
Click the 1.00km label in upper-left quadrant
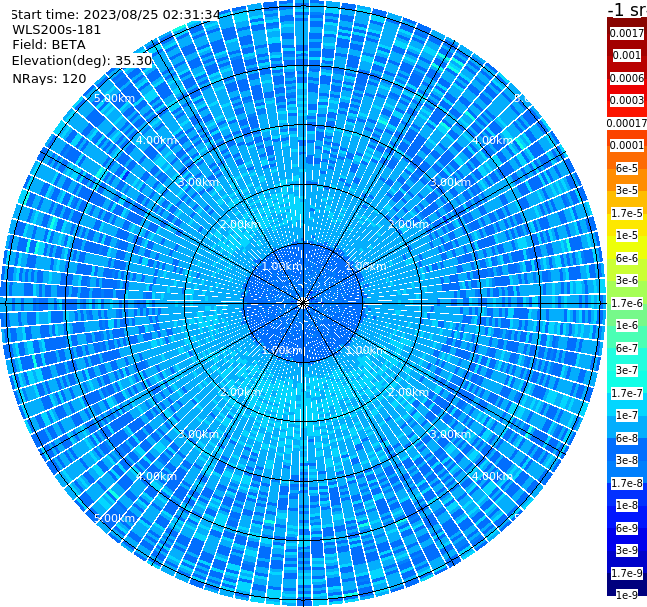[x=283, y=266]
